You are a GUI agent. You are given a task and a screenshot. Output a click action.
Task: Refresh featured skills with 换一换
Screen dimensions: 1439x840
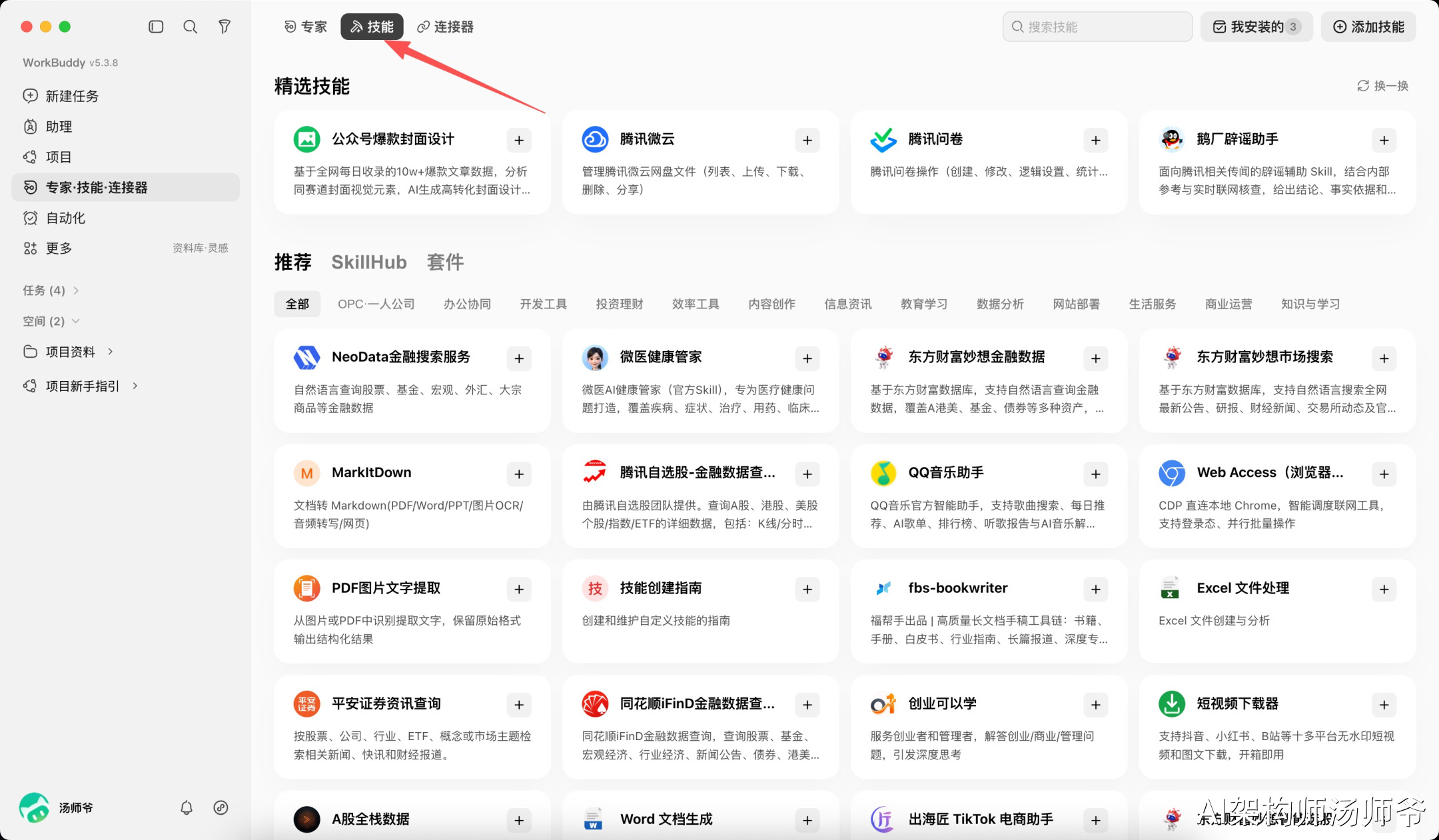pos(1383,86)
